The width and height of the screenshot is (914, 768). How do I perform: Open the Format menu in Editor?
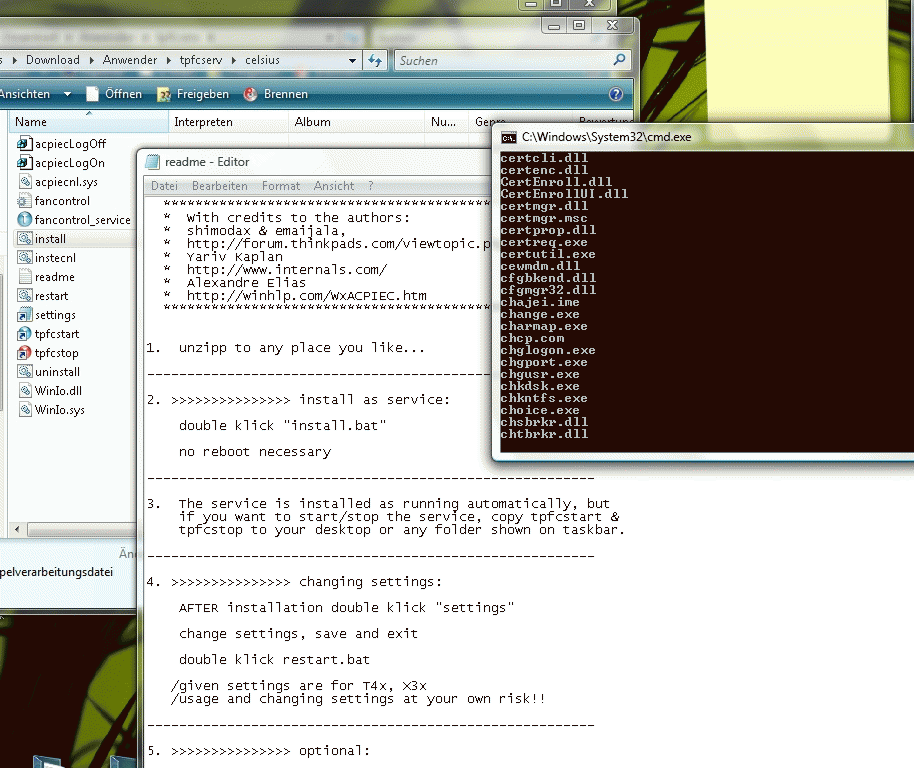[280, 186]
